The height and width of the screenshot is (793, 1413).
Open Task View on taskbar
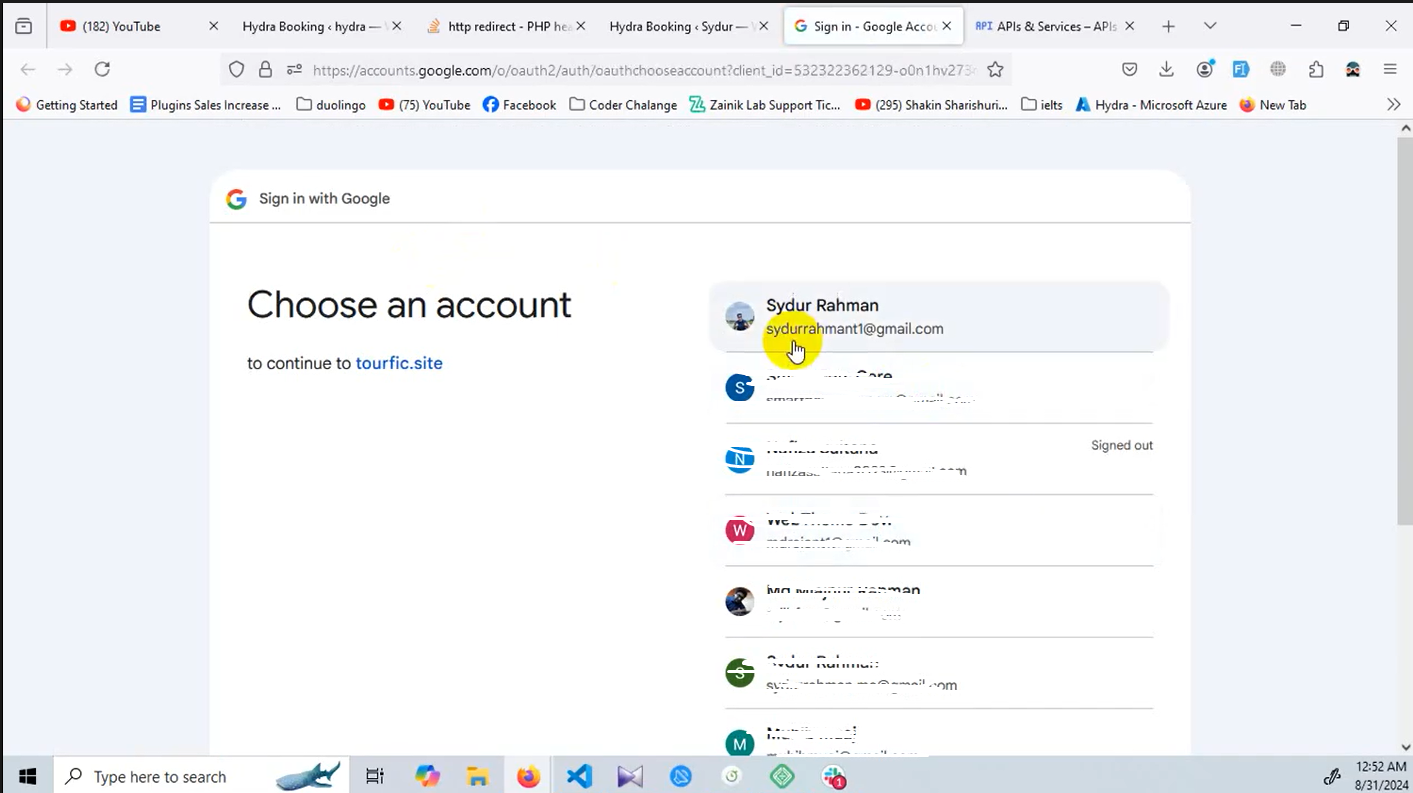(x=375, y=776)
